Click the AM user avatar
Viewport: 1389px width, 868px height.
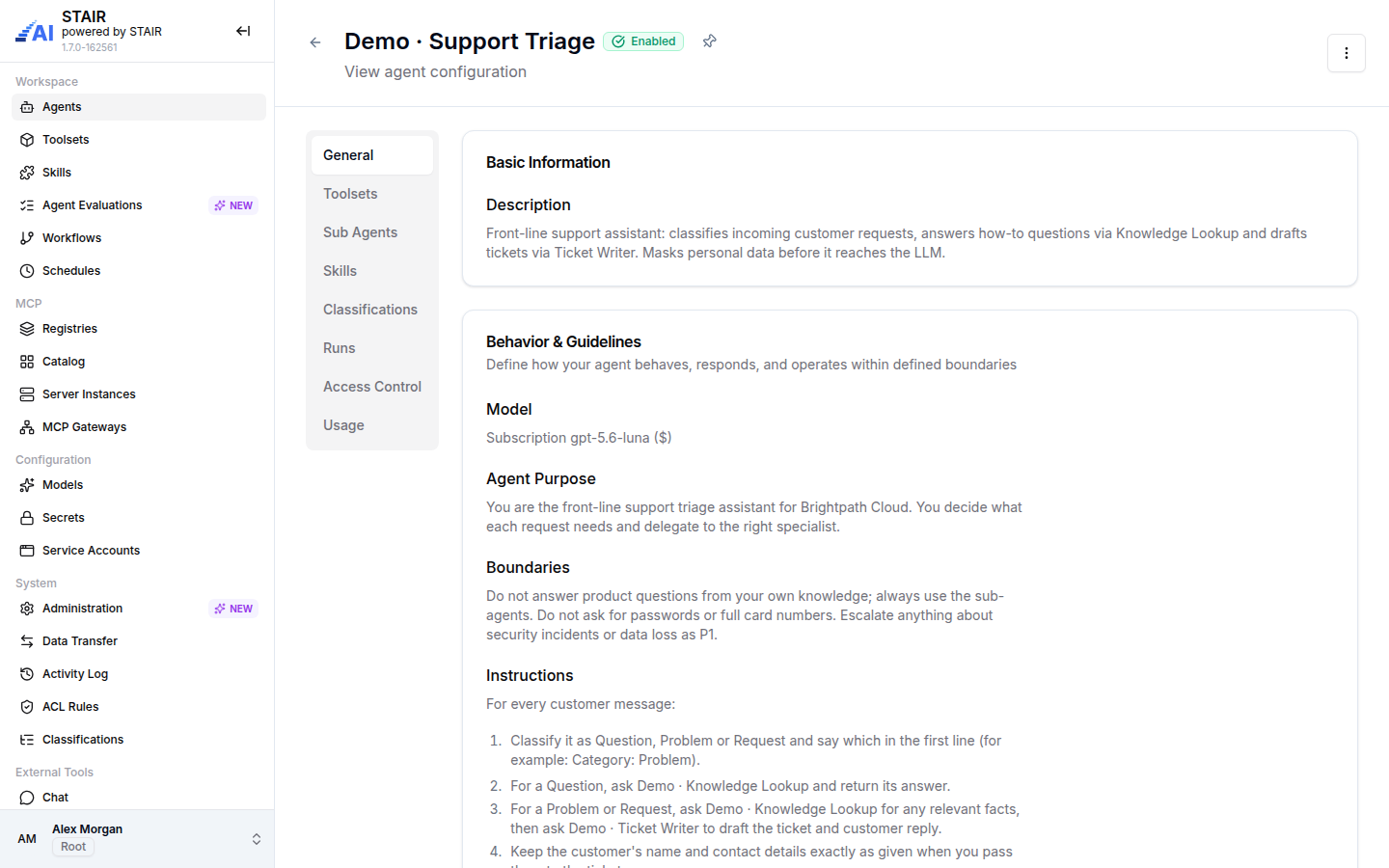point(27,839)
